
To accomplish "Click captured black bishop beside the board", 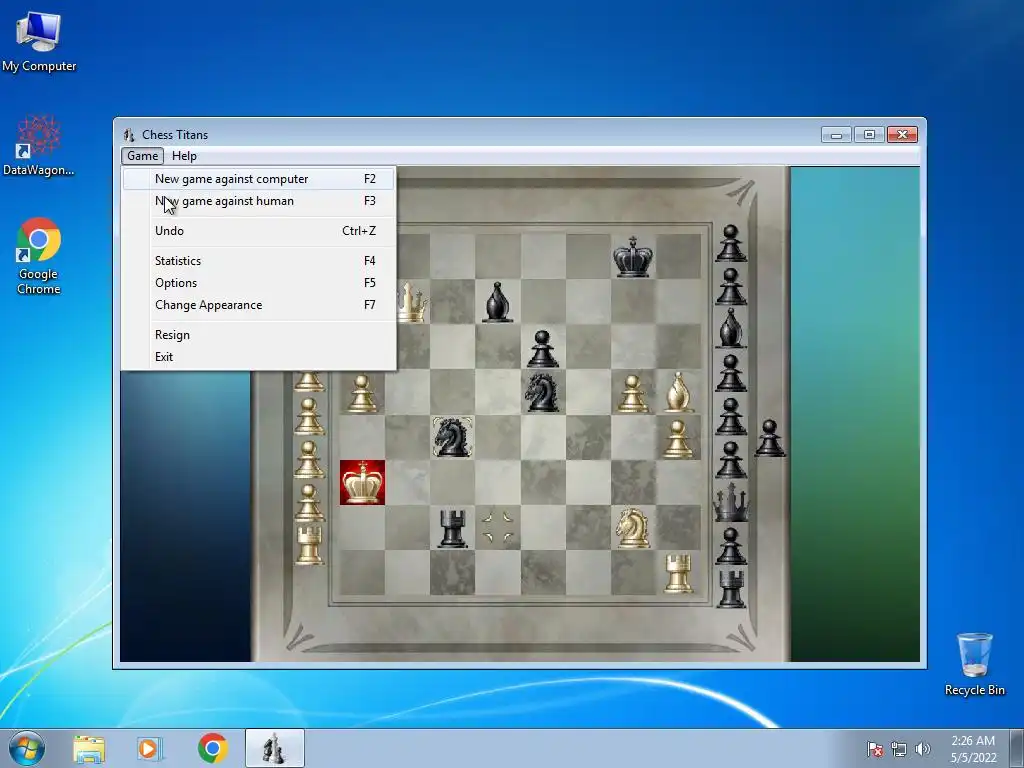I will click(731, 328).
